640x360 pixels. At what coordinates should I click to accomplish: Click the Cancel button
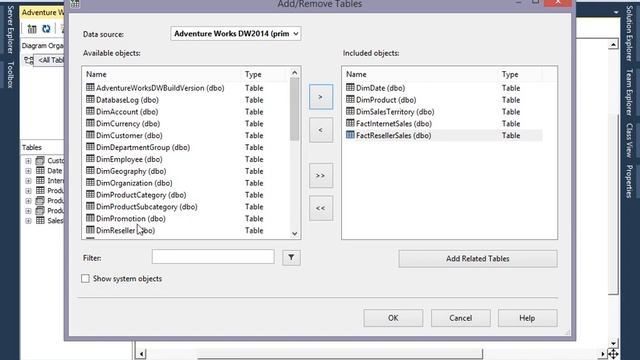click(x=460, y=318)
